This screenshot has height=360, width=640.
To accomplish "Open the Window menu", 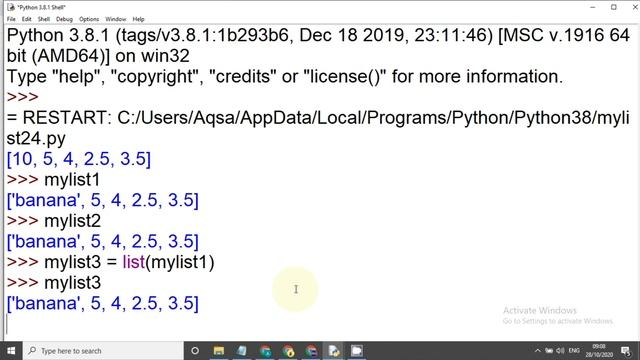I will click(x=116, y=19).
